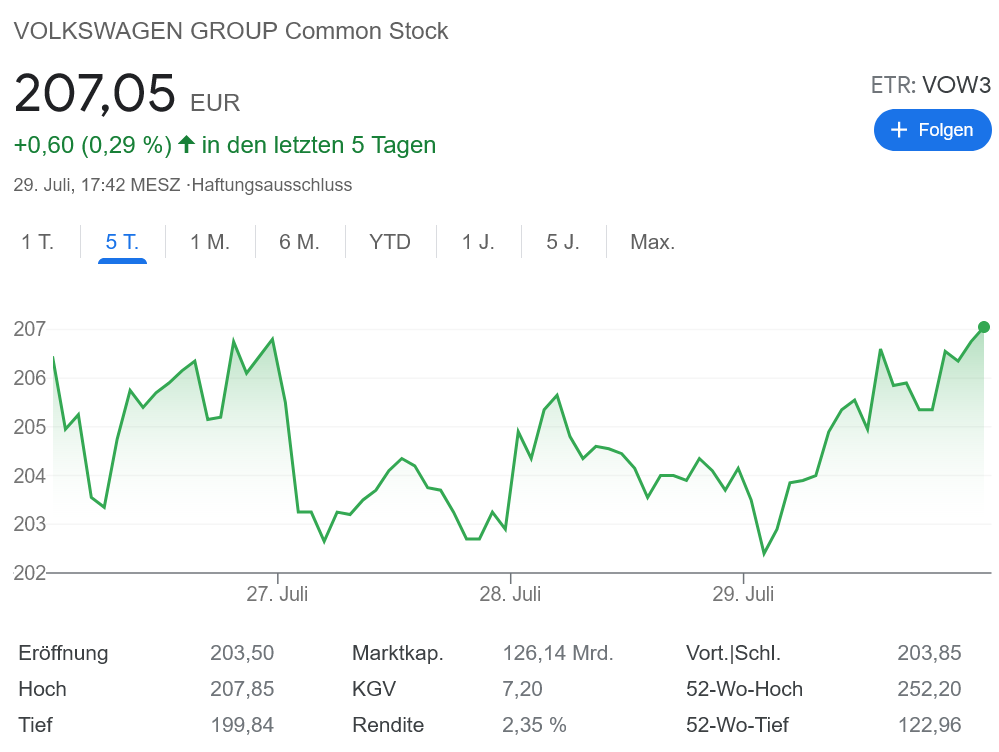Select the 5 T. time range tab
The image size is (999, 752).
(x=122, y=242)
